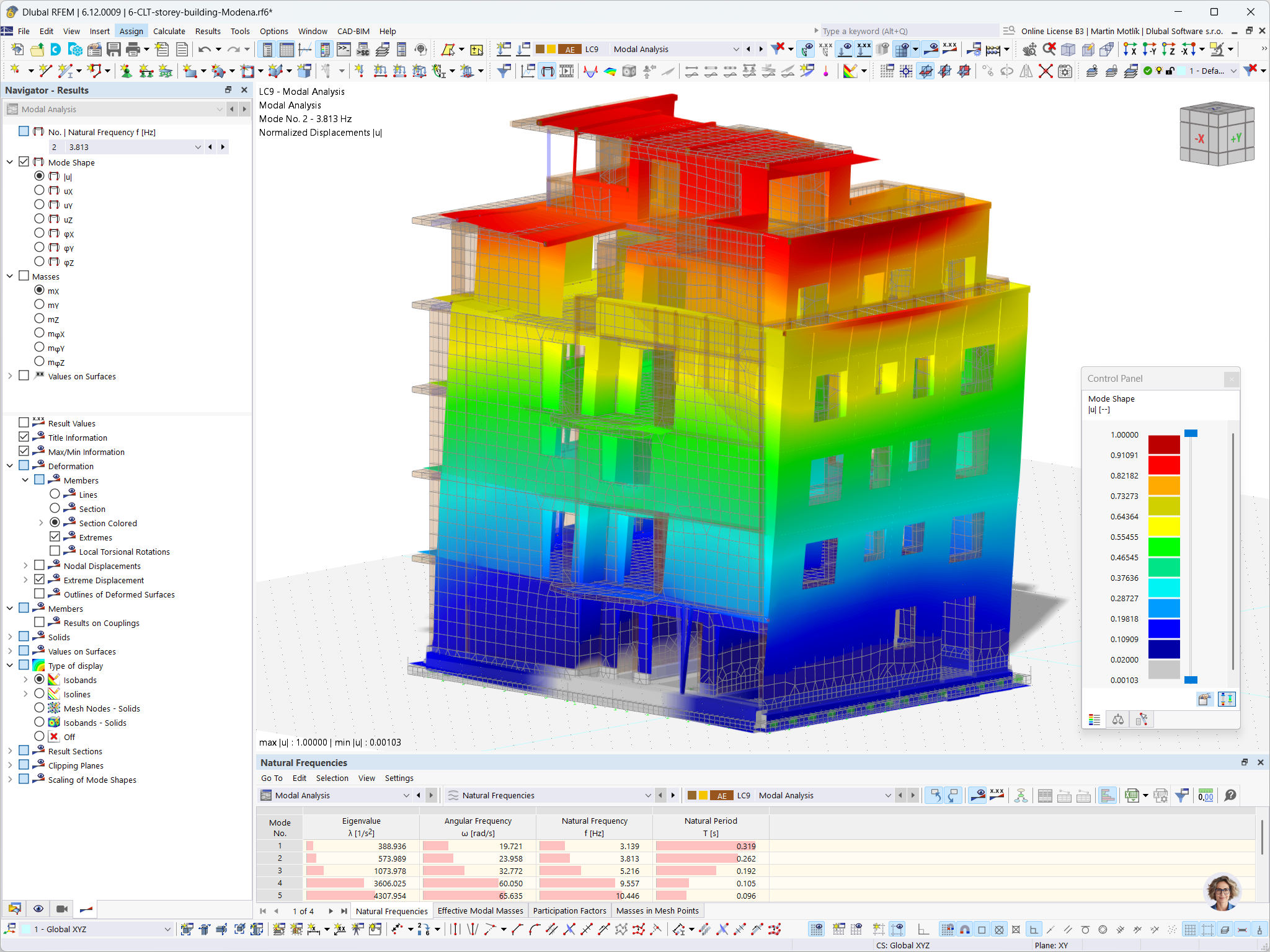
Task: Save the project using the Save icon
Action: click(x=114, y=50)
